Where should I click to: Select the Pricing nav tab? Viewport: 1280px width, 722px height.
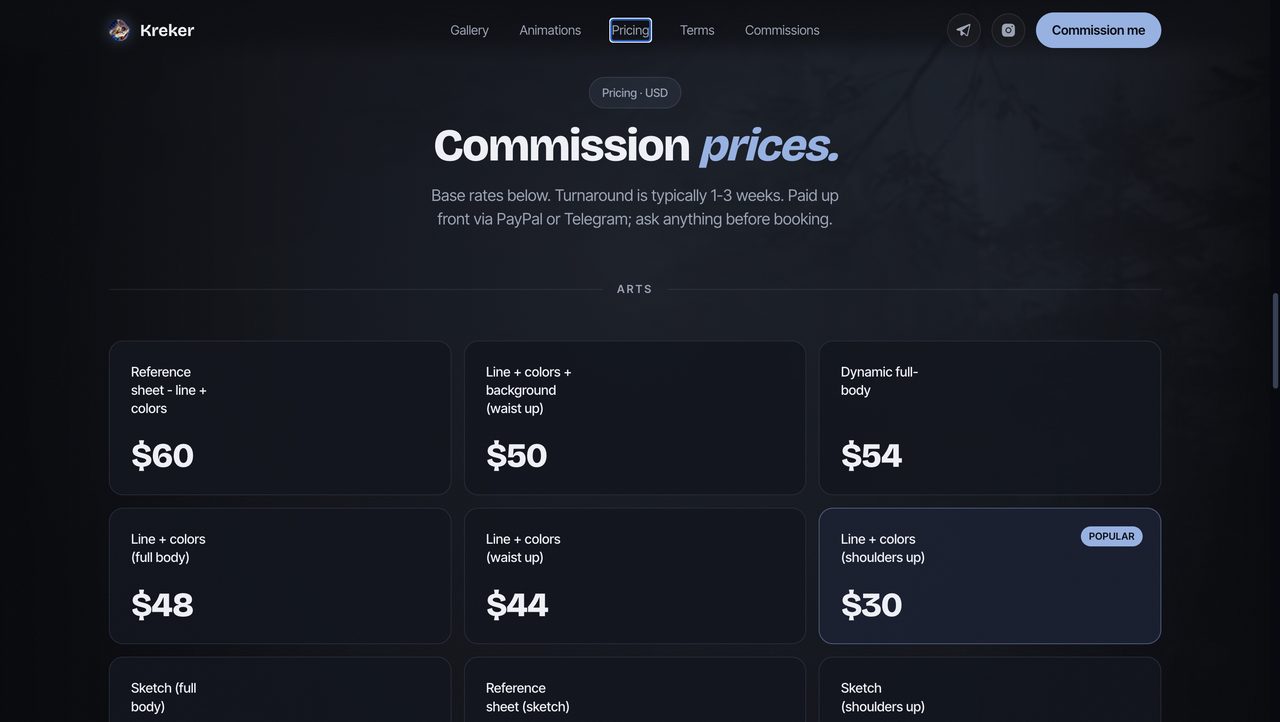pyautogui.click(x=630, y=30)
